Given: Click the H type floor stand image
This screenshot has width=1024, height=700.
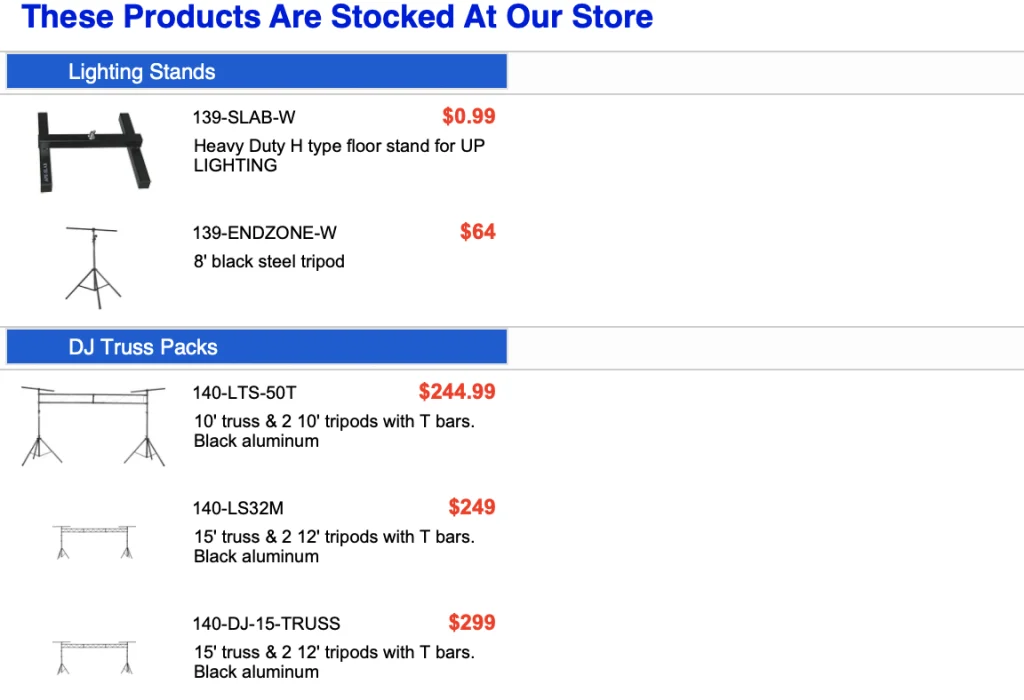Looking at the screenshot, I should point(93,150).
